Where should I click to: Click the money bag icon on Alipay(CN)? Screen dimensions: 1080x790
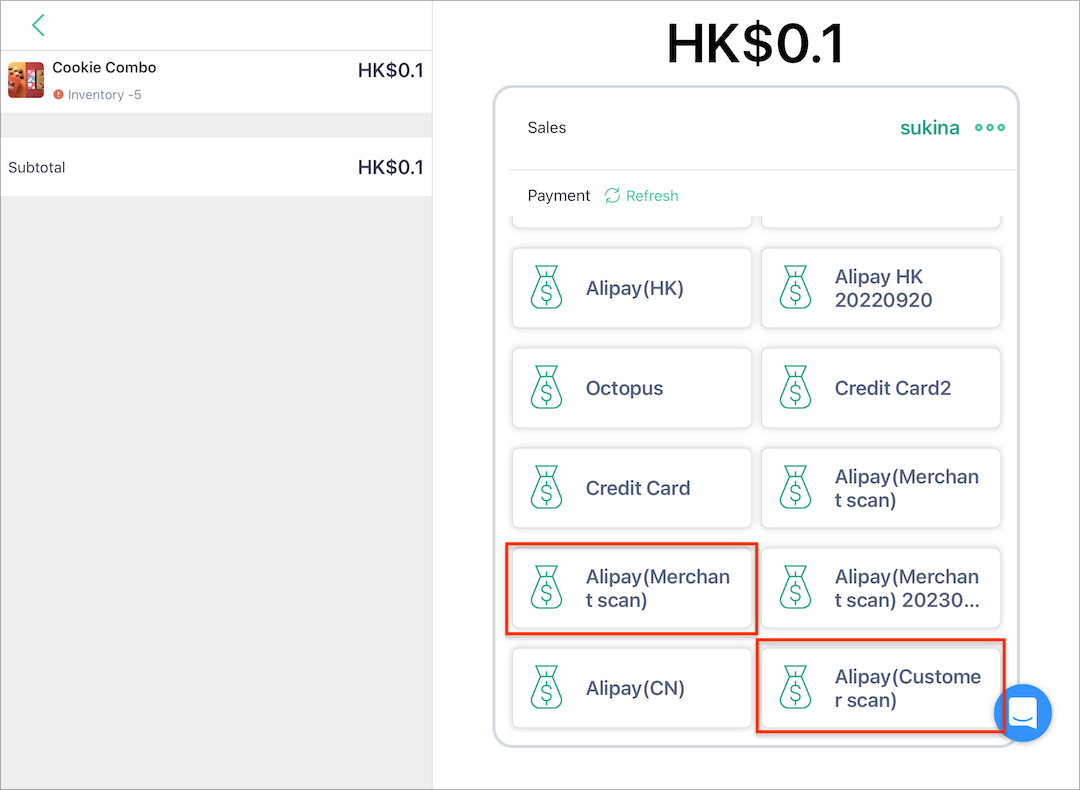click(546, 686)
